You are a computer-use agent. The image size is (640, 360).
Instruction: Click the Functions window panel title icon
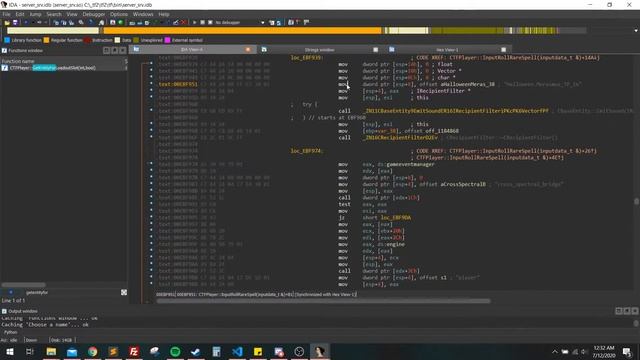[x=4, y=51]
